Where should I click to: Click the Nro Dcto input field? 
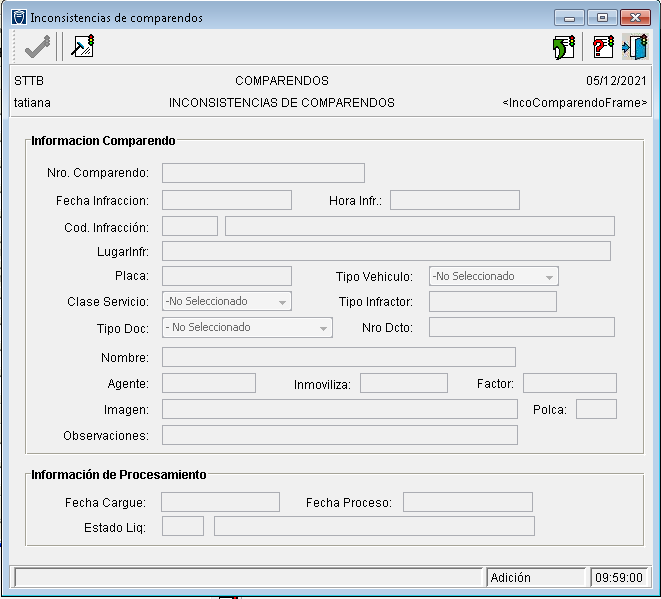coord(521,328)
